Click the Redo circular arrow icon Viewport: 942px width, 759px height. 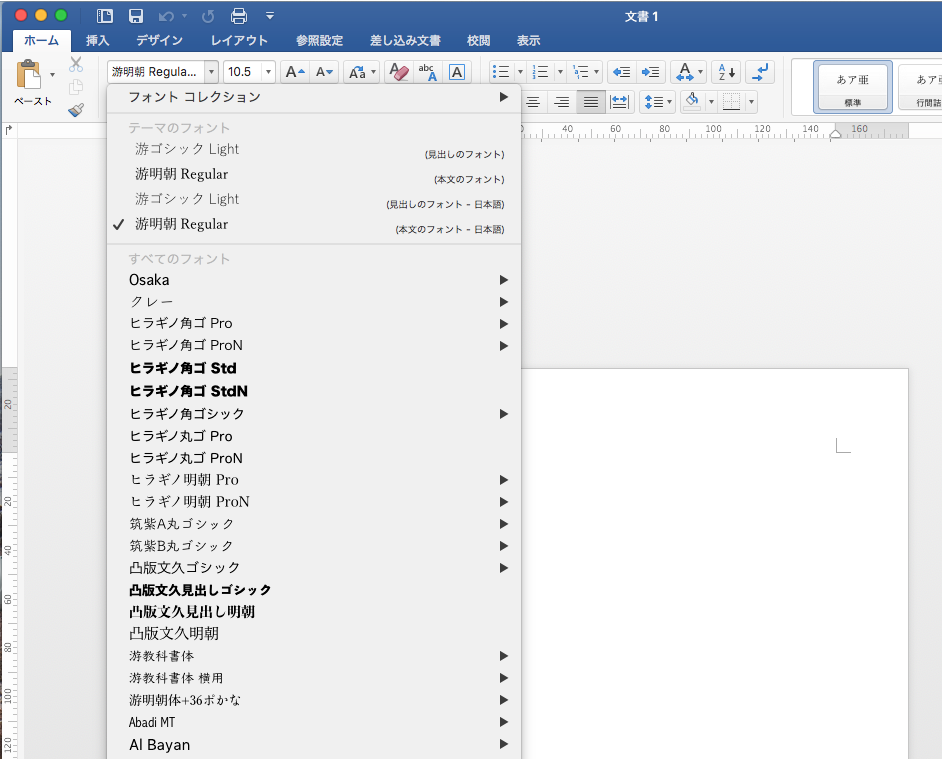point(208,16)
